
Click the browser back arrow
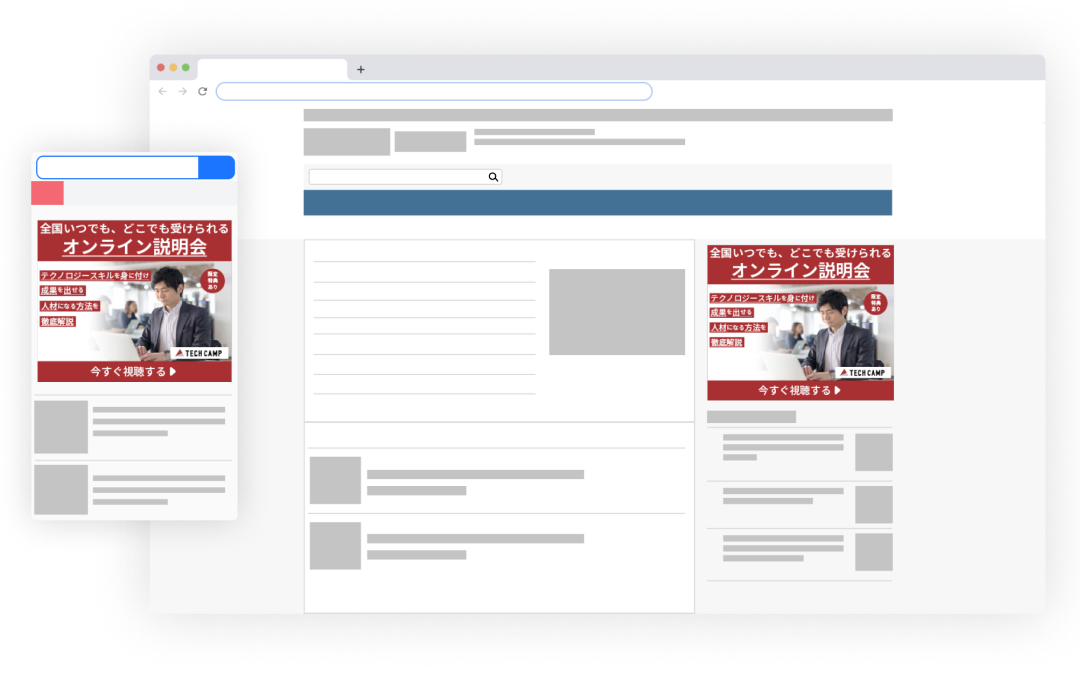point(163,91)
